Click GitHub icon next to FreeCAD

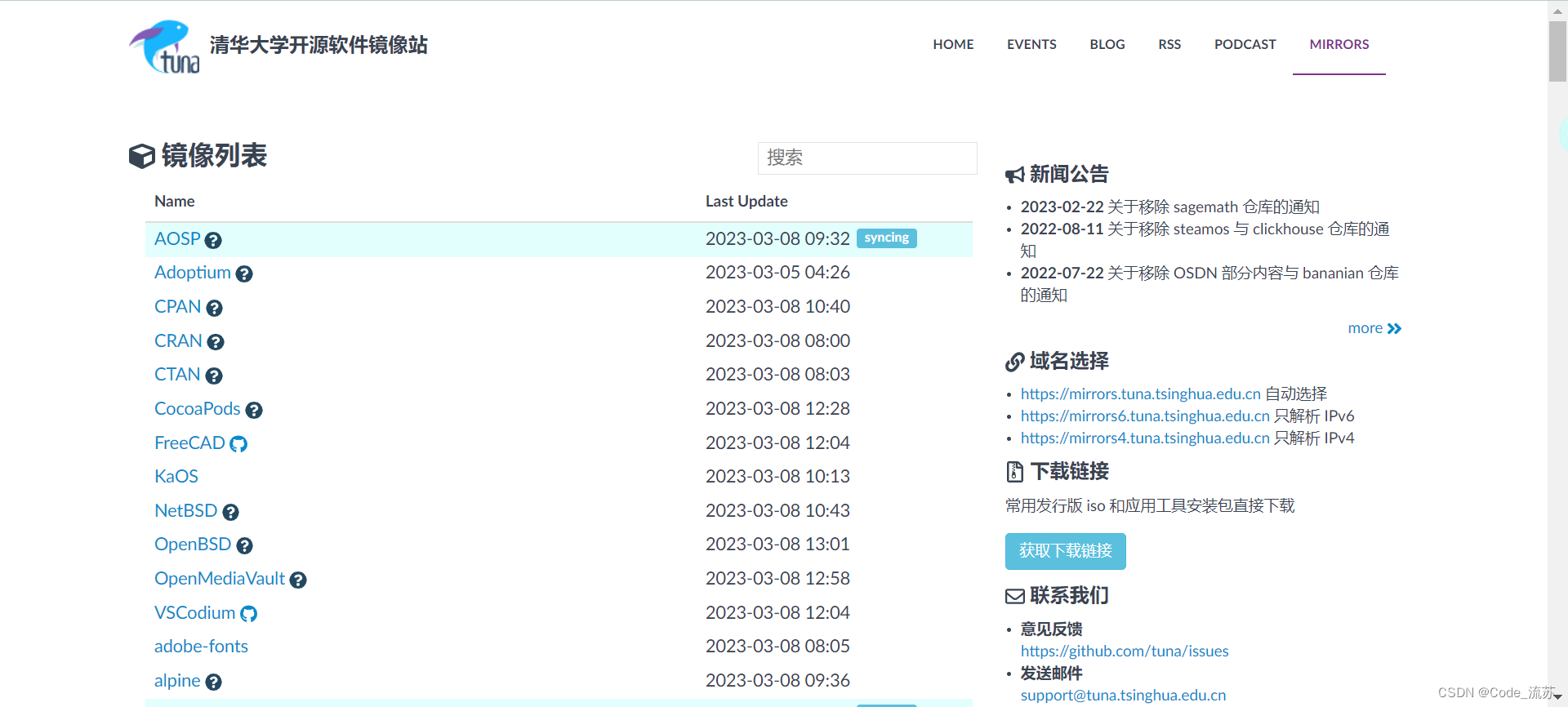[x=238, y=444]
